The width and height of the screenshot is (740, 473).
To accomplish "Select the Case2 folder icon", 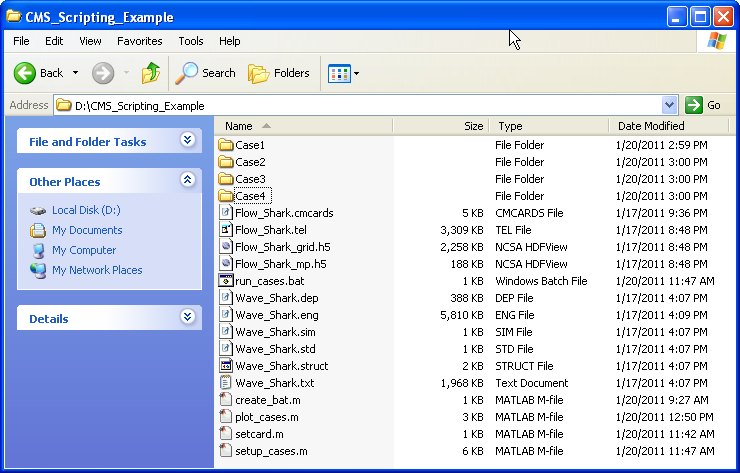I will 226,161.
